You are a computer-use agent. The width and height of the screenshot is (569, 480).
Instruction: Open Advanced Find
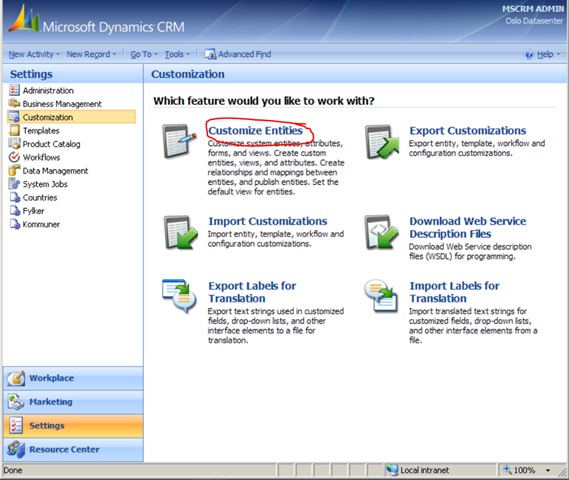click(x=238, y=54)
